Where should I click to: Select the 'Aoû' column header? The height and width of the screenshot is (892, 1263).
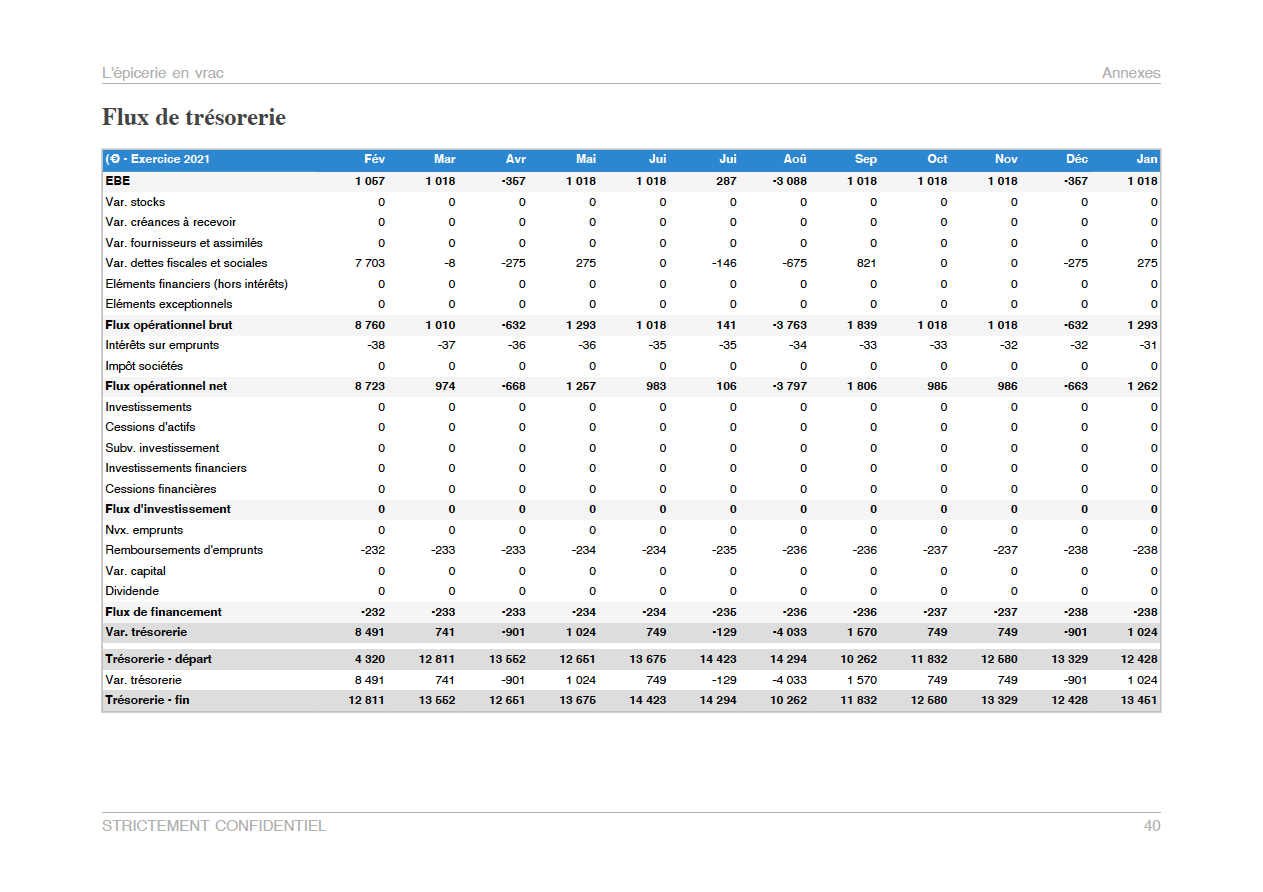tap(795, 159)
